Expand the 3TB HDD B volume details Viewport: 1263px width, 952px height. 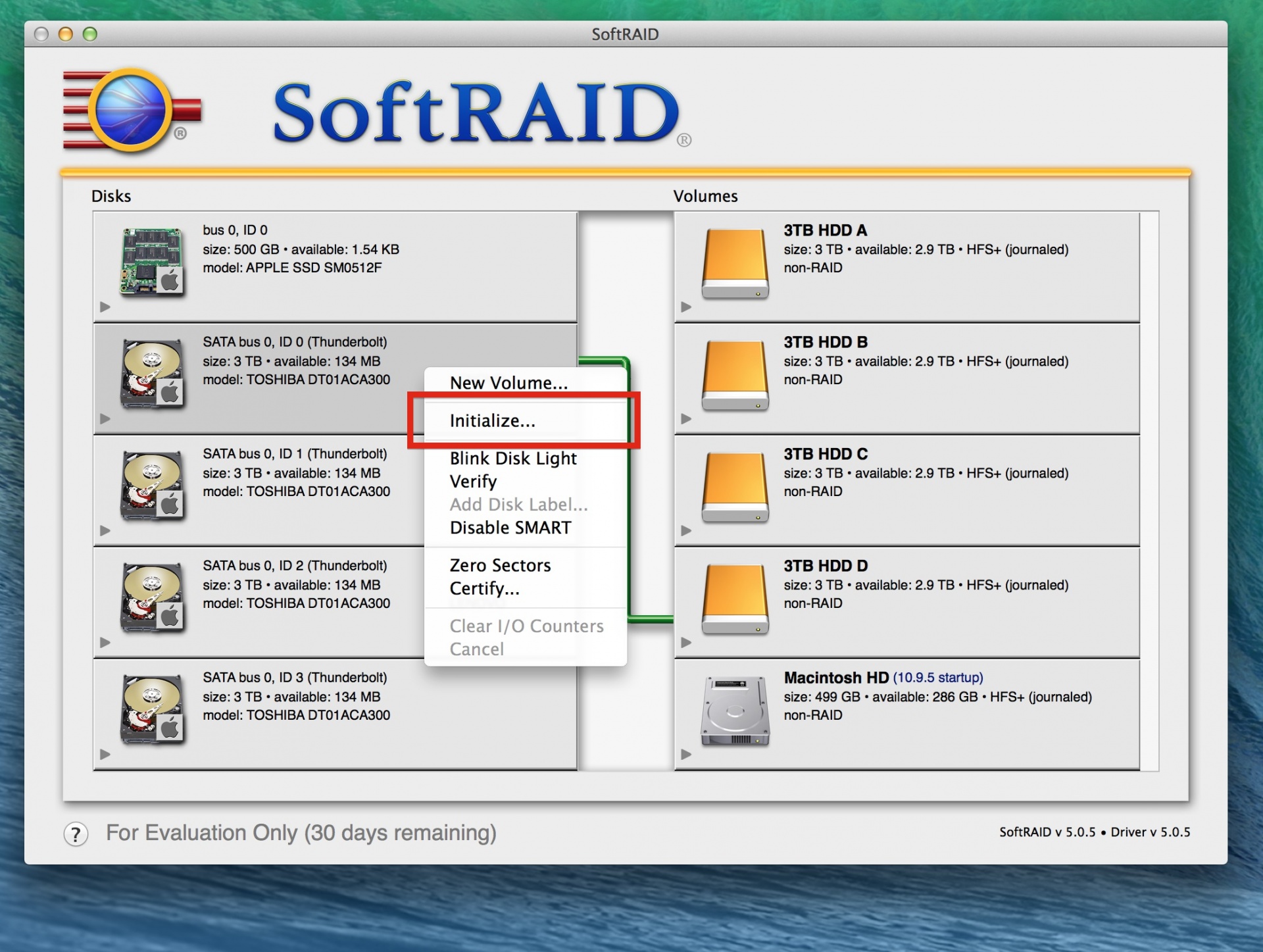(686, 418)
